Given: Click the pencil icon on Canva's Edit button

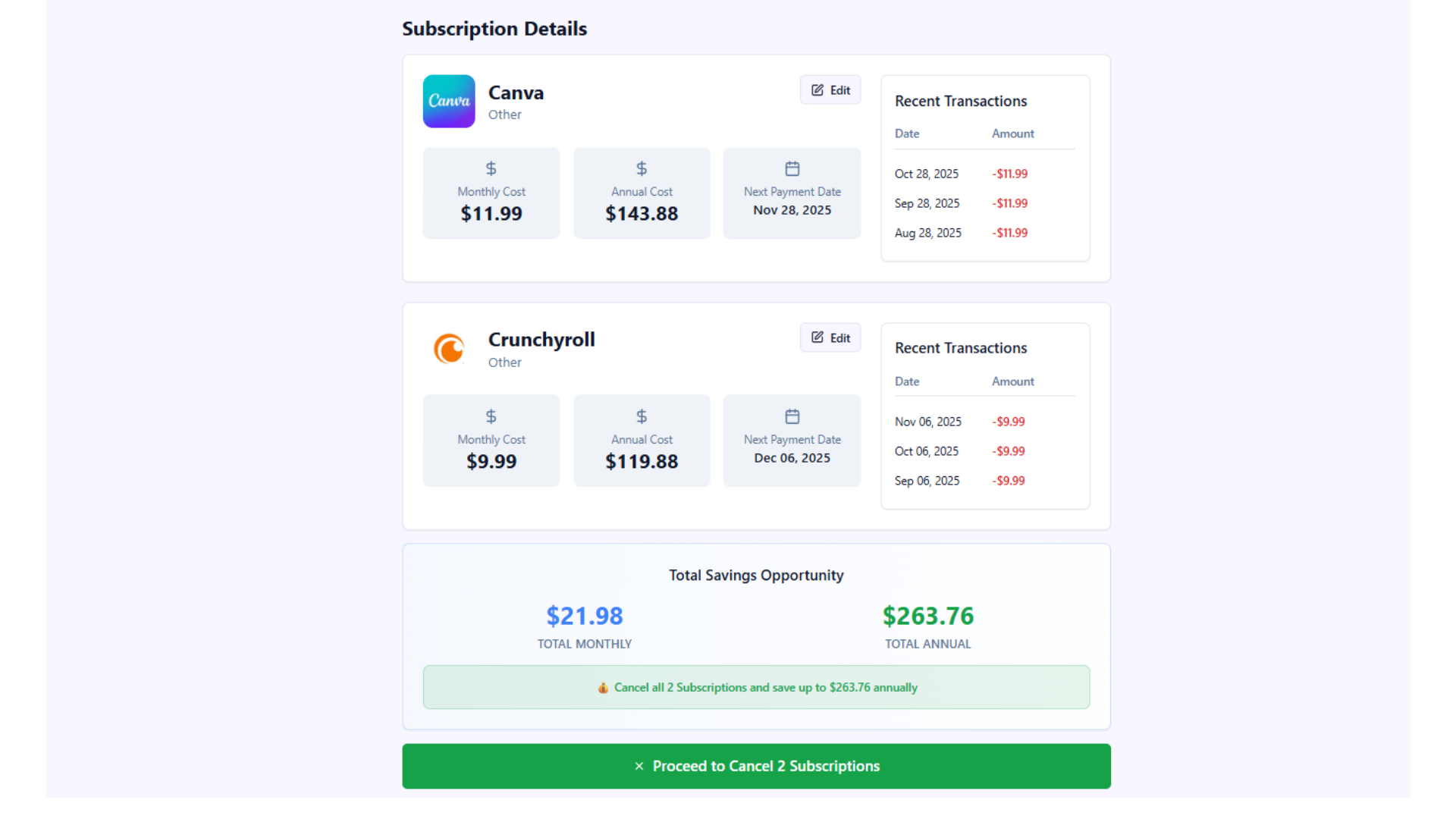Looking at the screenshot, I should tap(817, 89).
